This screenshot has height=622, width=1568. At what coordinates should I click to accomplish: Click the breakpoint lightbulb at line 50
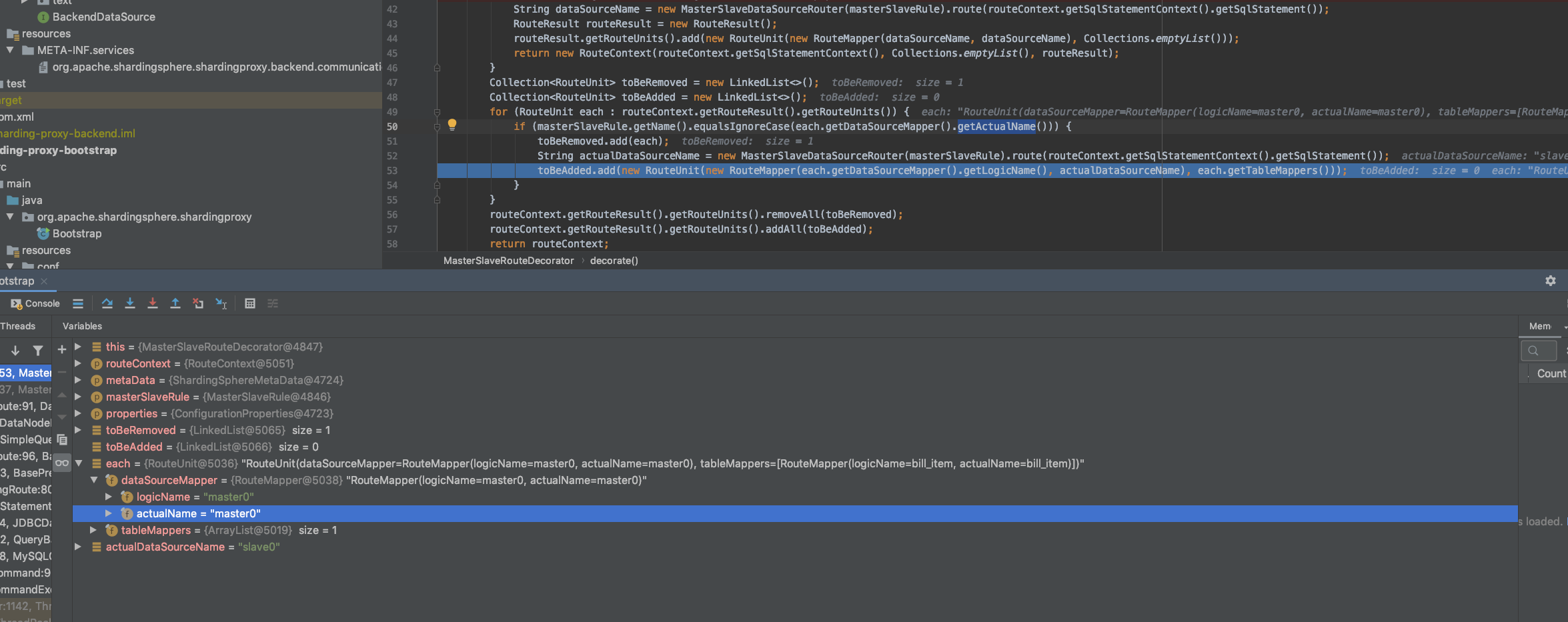tap(452, 125)
